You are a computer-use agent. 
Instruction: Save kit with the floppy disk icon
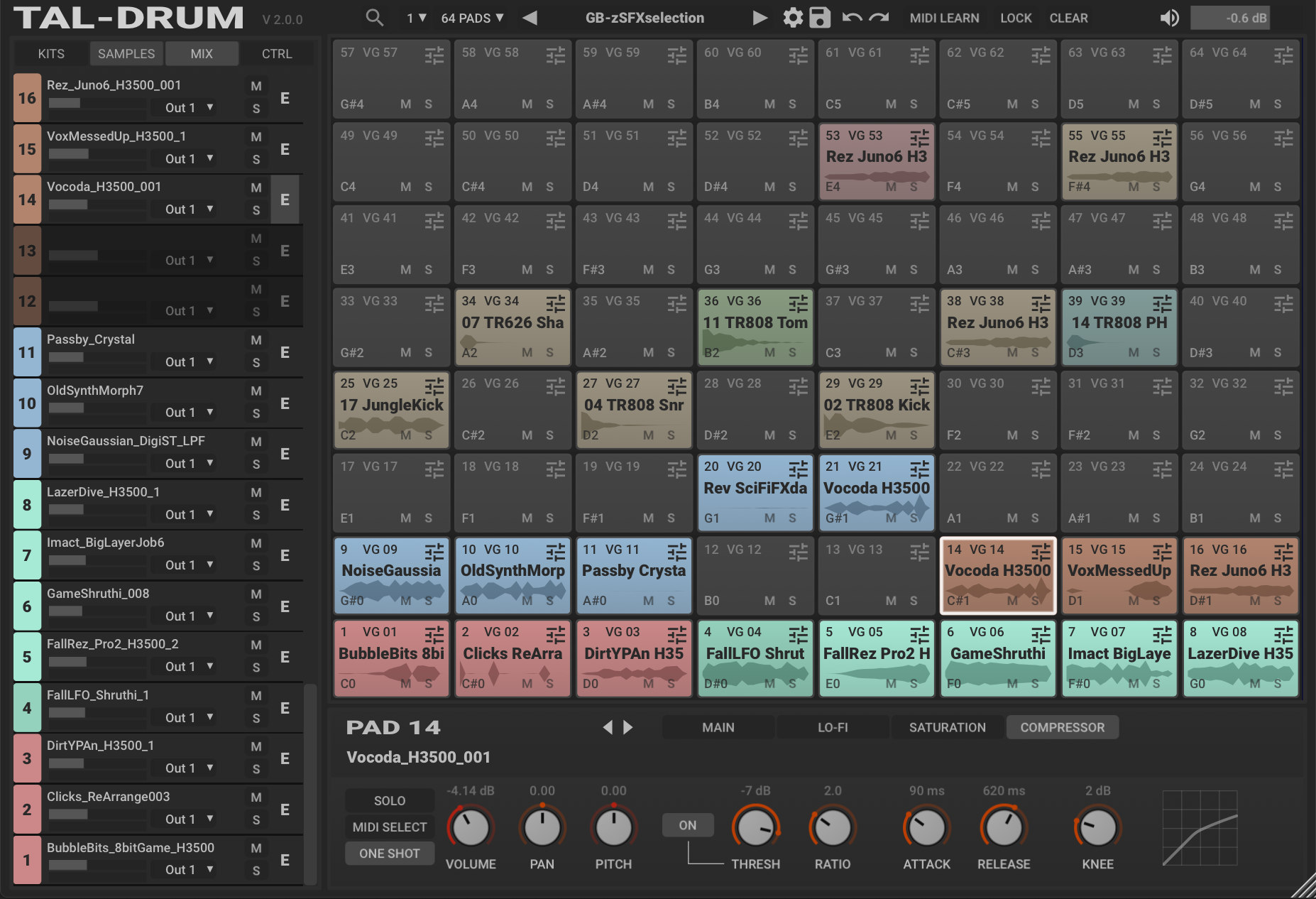tap(820, 18)
